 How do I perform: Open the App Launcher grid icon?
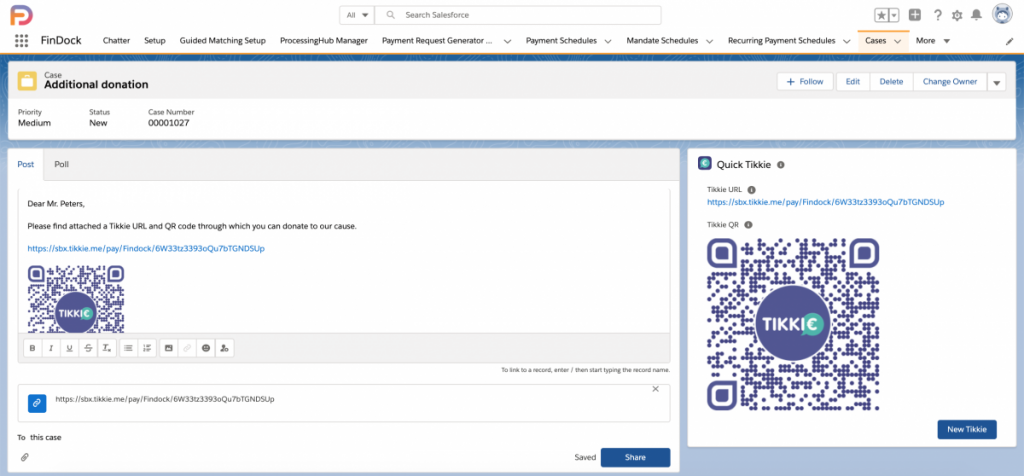22,40
